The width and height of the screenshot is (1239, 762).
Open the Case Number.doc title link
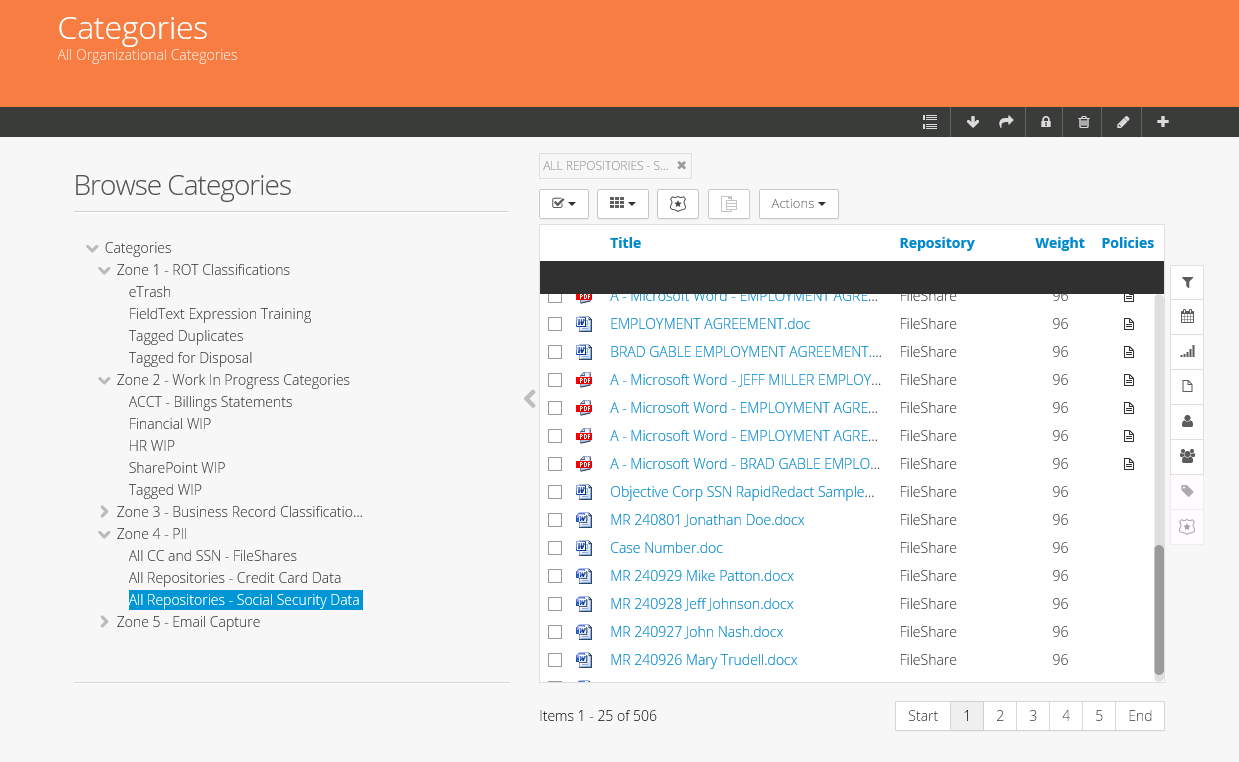pos(666,548)
